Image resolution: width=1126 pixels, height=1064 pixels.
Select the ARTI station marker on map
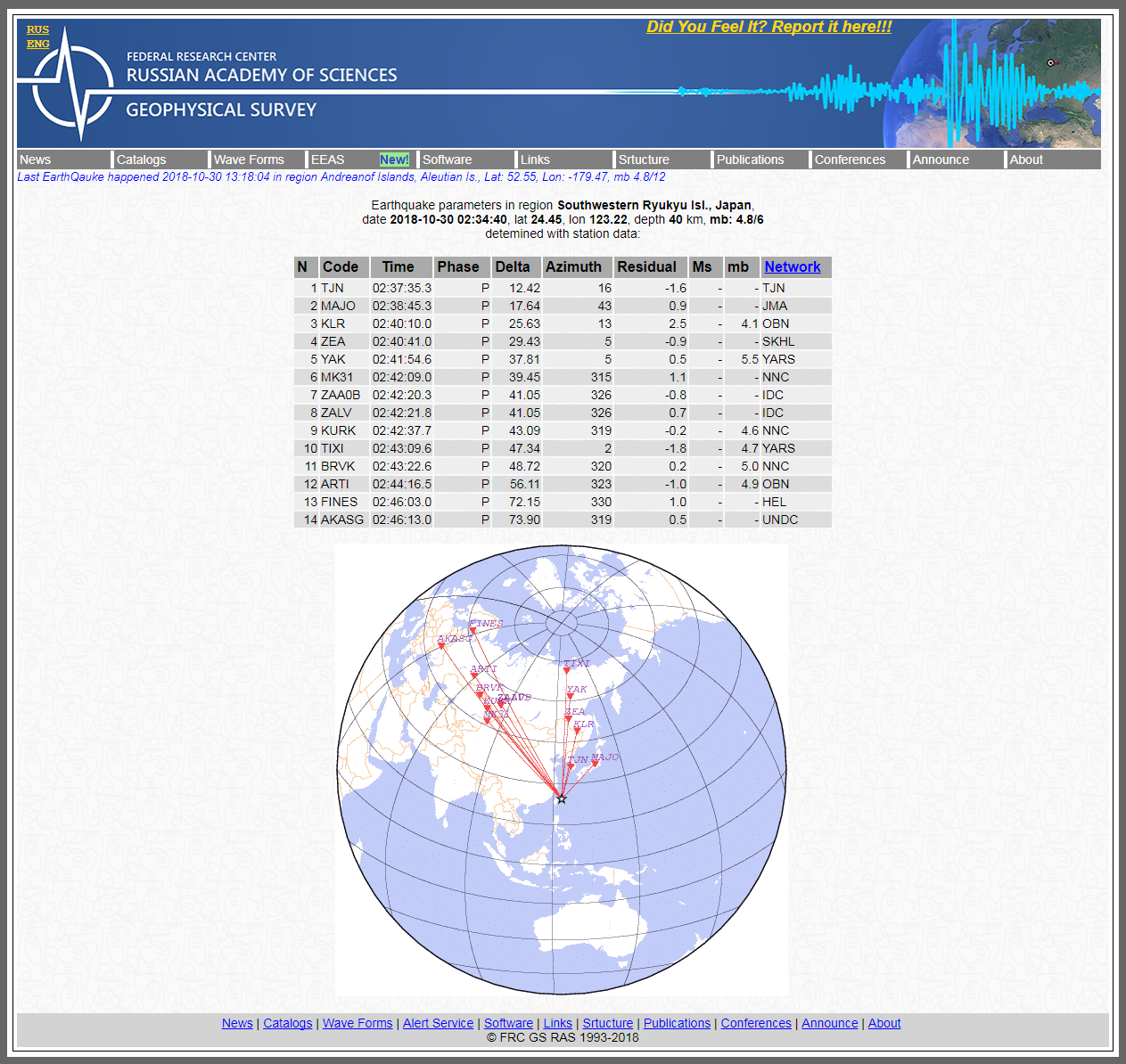pyautogui.click(x=474, y=675)
